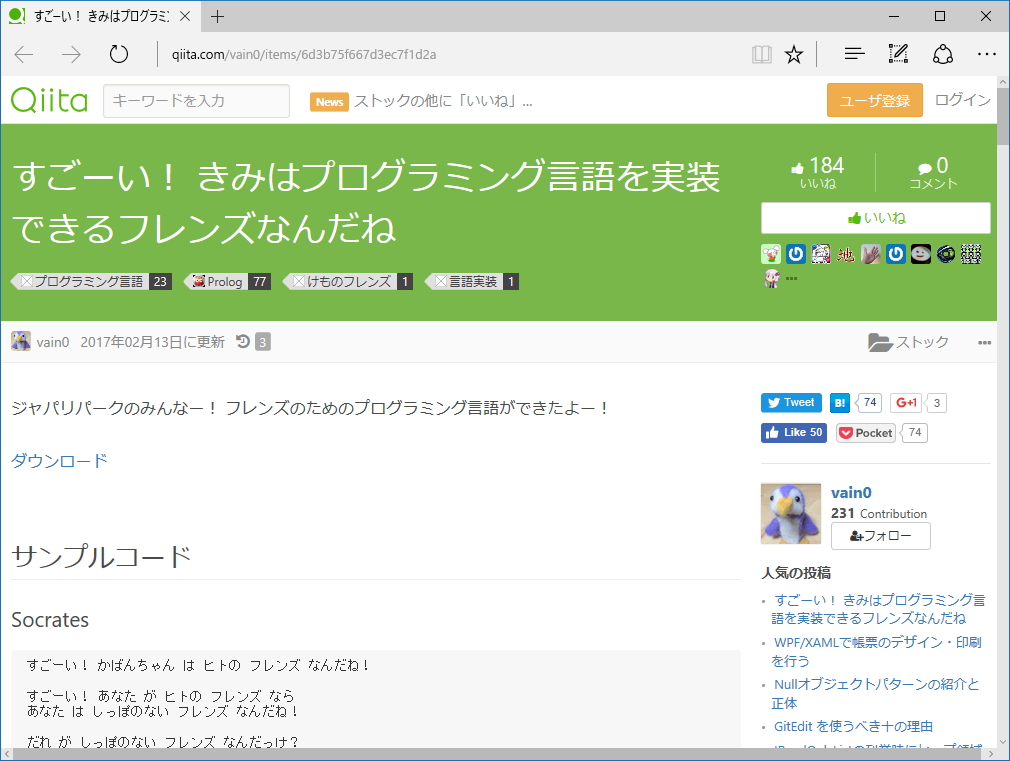Select the Prolog tag
The width and height of the screenshot is (1010, 761).
point(222,281)
